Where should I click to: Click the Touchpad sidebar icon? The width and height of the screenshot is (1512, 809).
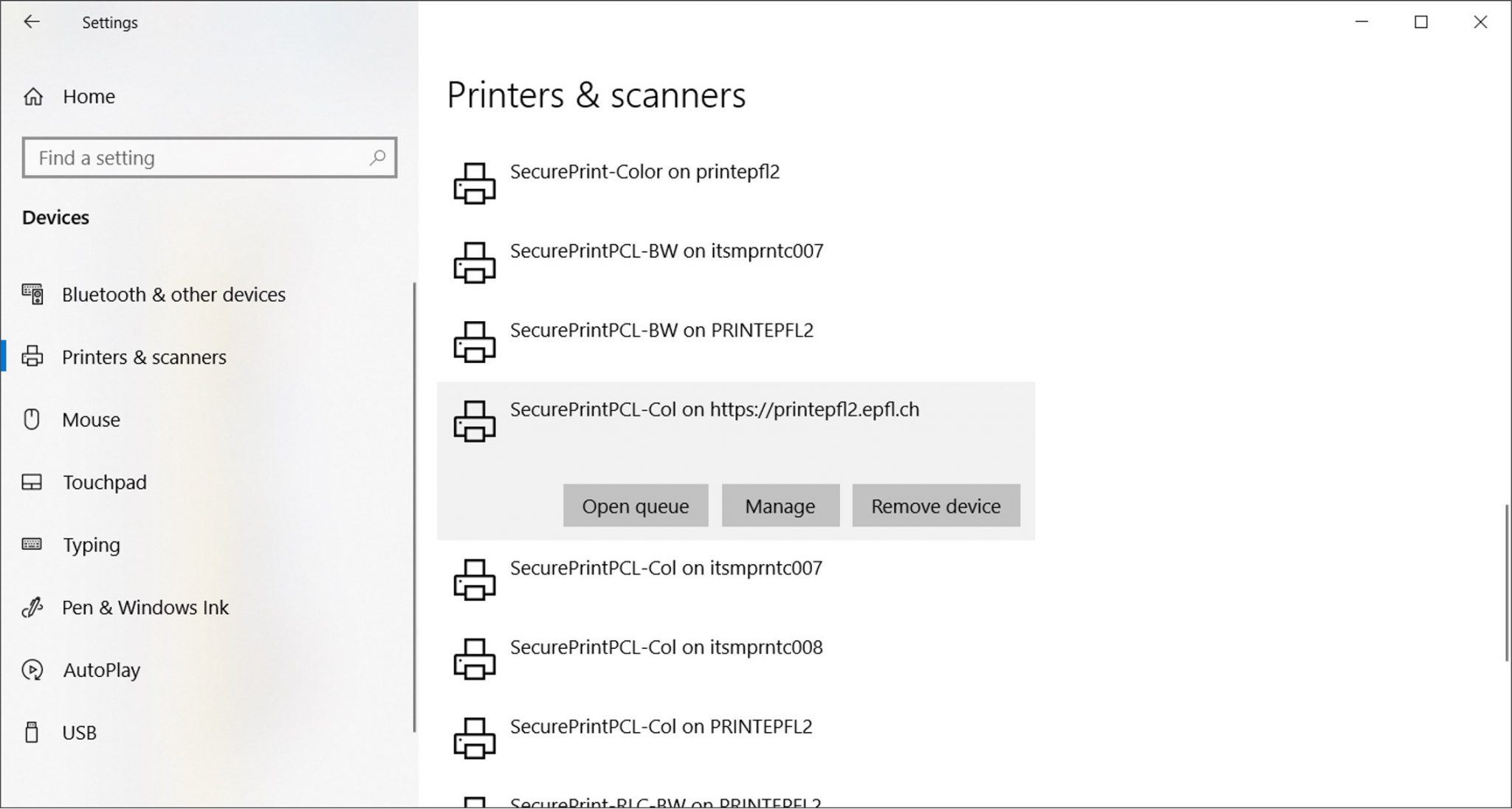(32, 482)
